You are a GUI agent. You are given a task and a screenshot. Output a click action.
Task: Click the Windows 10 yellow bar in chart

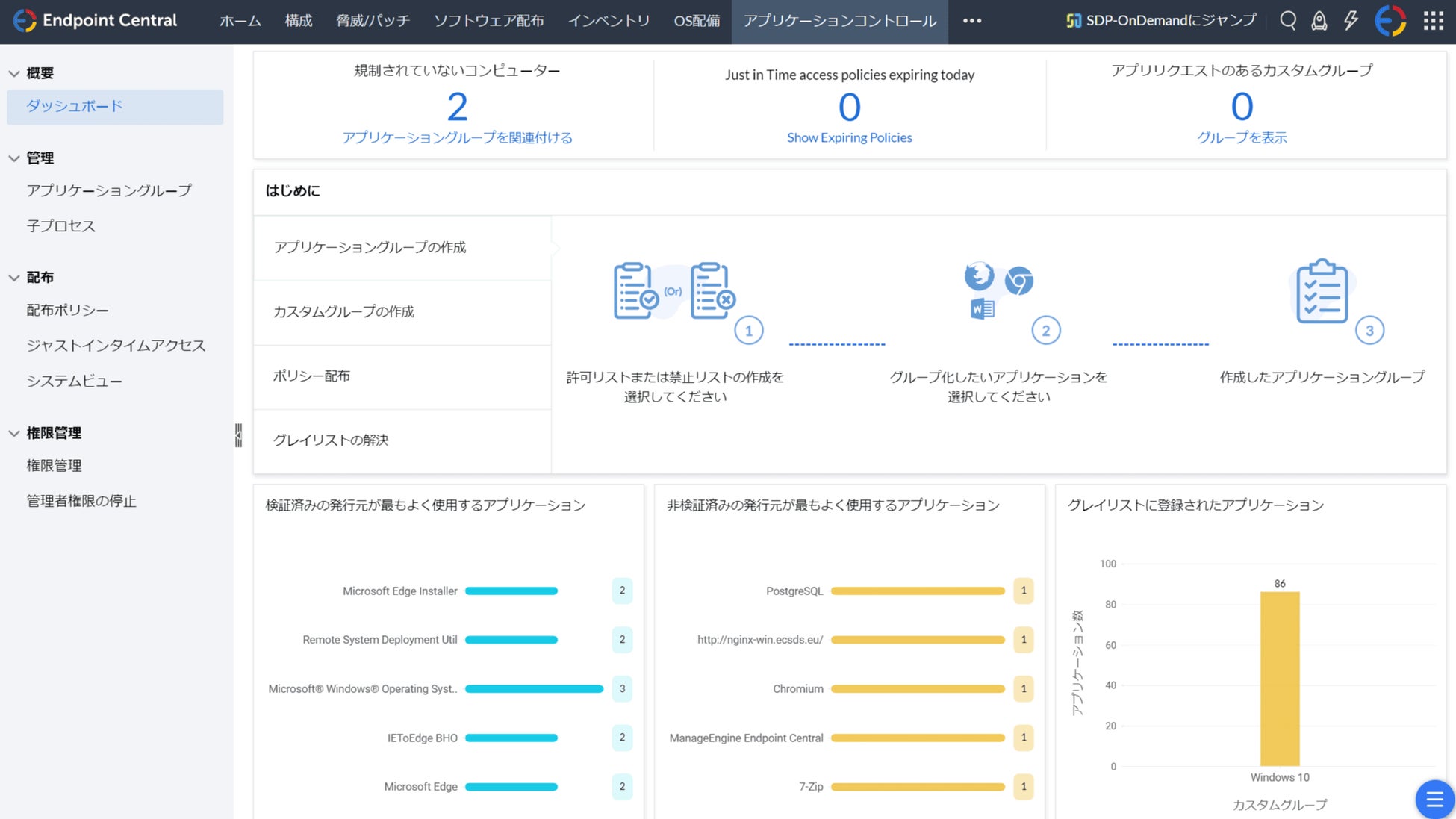(1280, 678)
